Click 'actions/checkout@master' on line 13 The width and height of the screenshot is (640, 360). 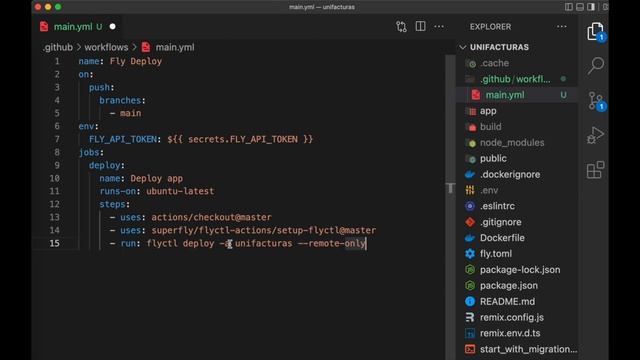pos(211,217)
